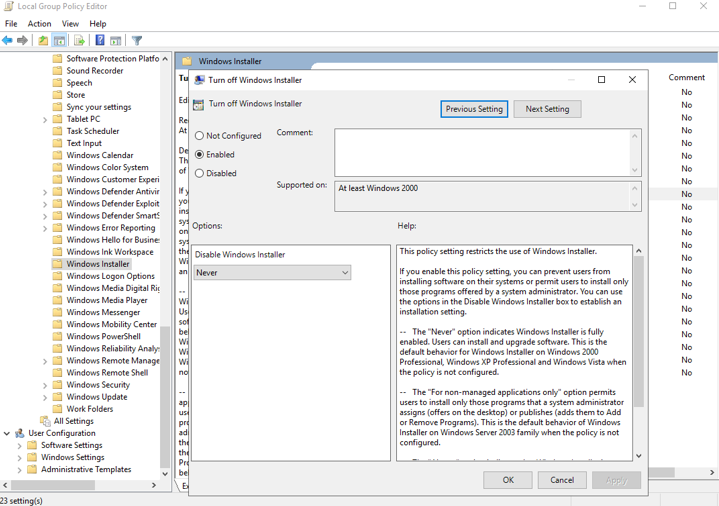
Task: Click the Filter funnel toolbar icon
Action: [x=137, y=41]
